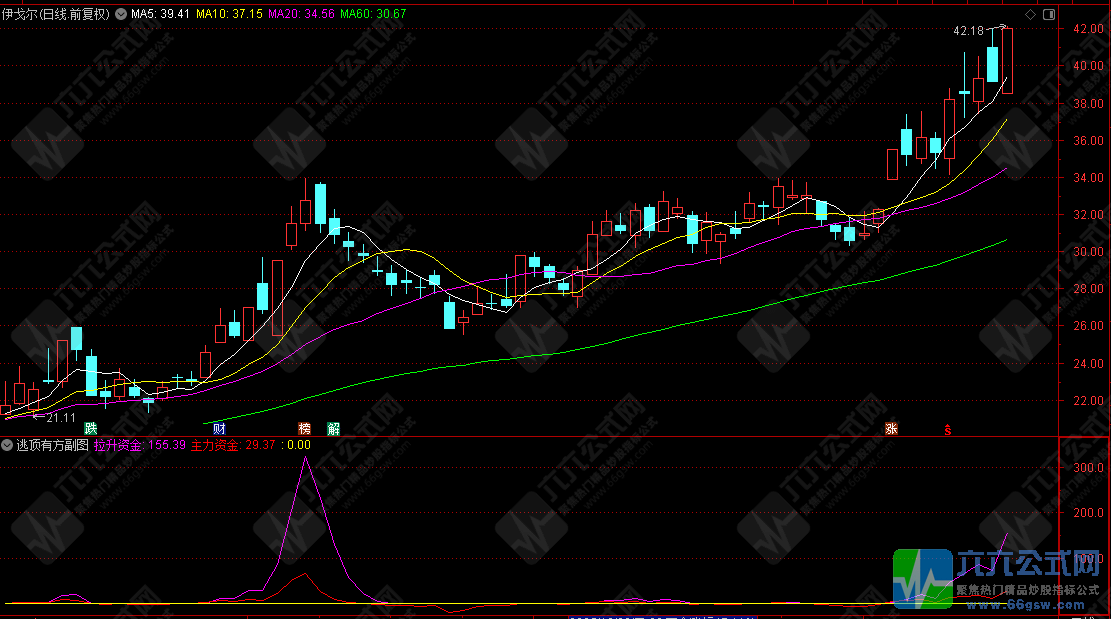This screenshot has width=1111, height=619.
Task: Click the 涨 event marker icon
Action: pos(890,429)
